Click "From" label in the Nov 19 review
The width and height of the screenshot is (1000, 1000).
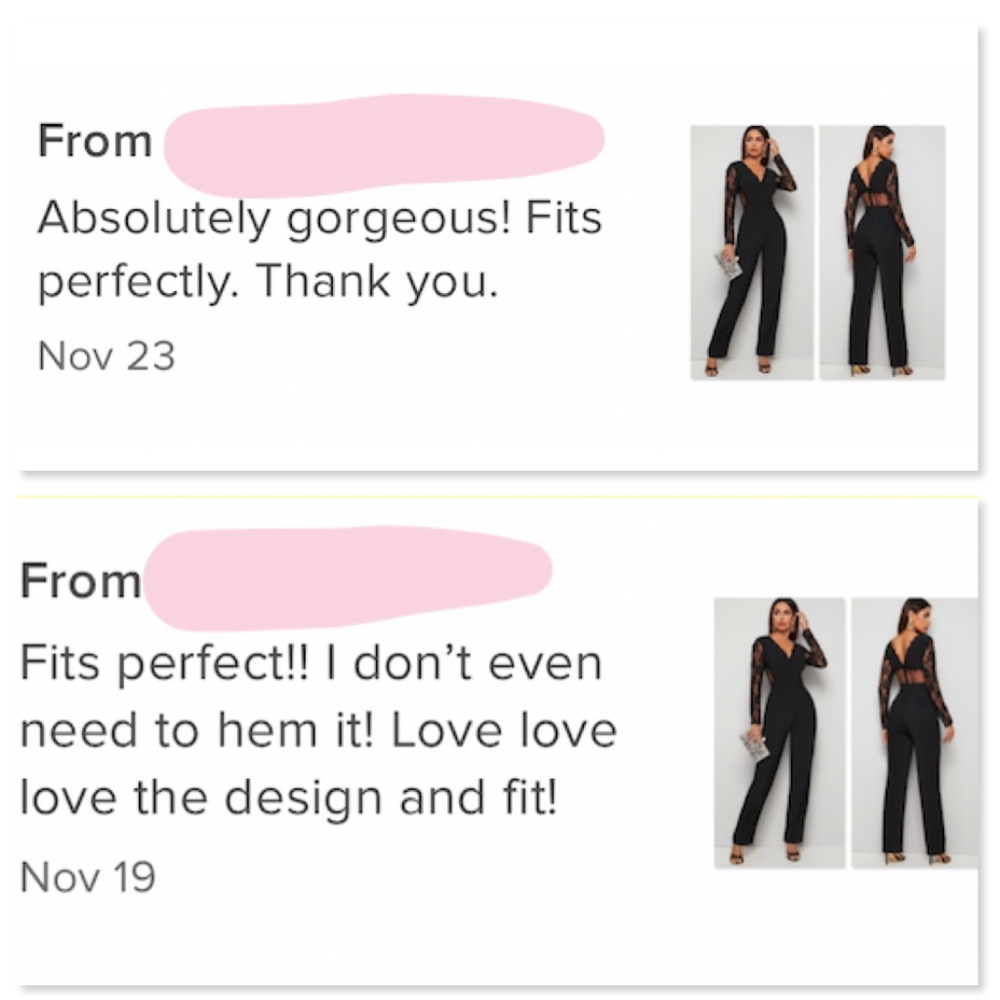click(81, 581)
